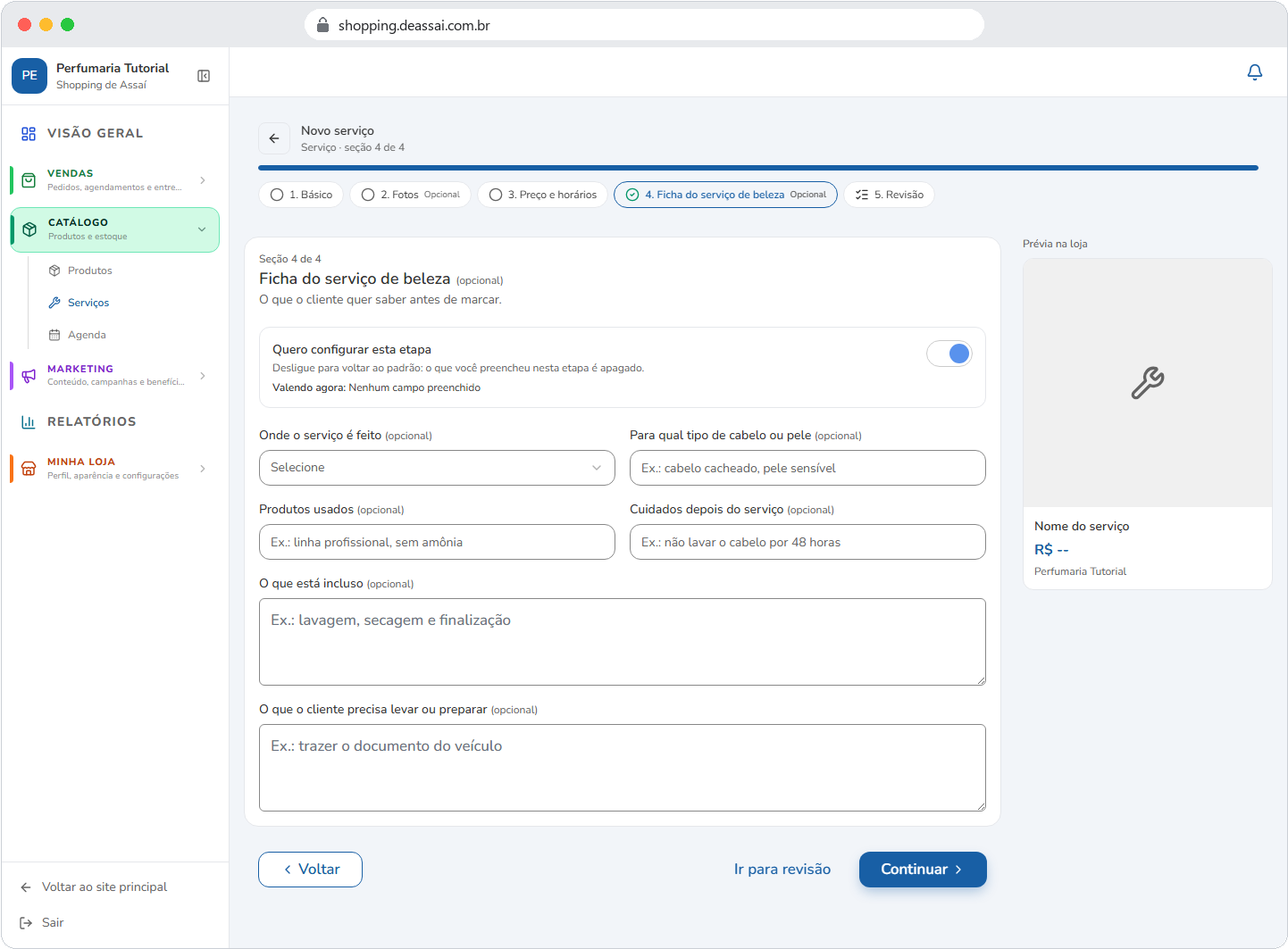Image resolution: width=1288 pixels, height=949 pixels.
Task: Collapse the sidebar panel icon
Action: (204, 76)
